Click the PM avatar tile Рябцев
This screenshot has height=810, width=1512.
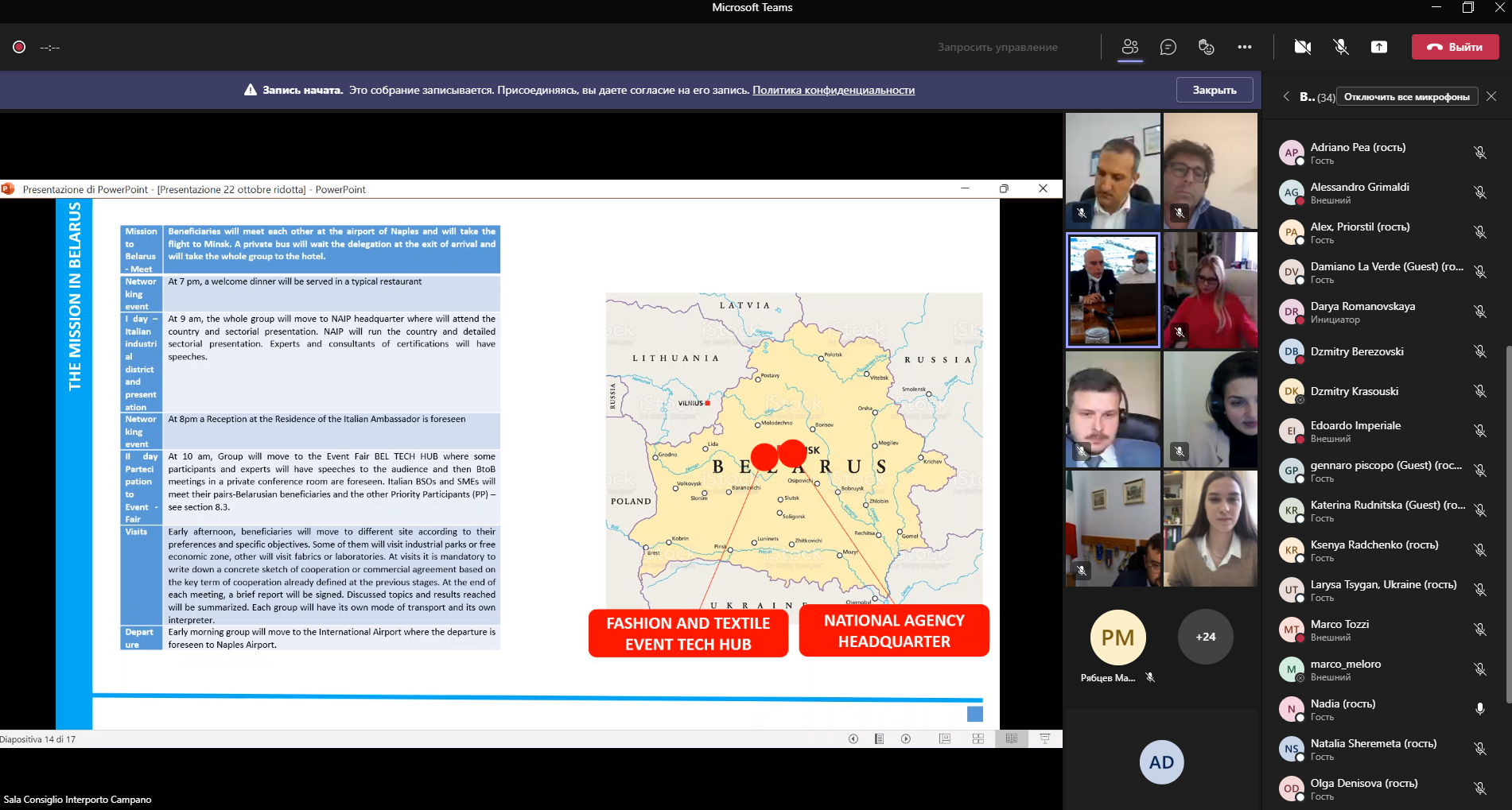[x=1117, y=638]
